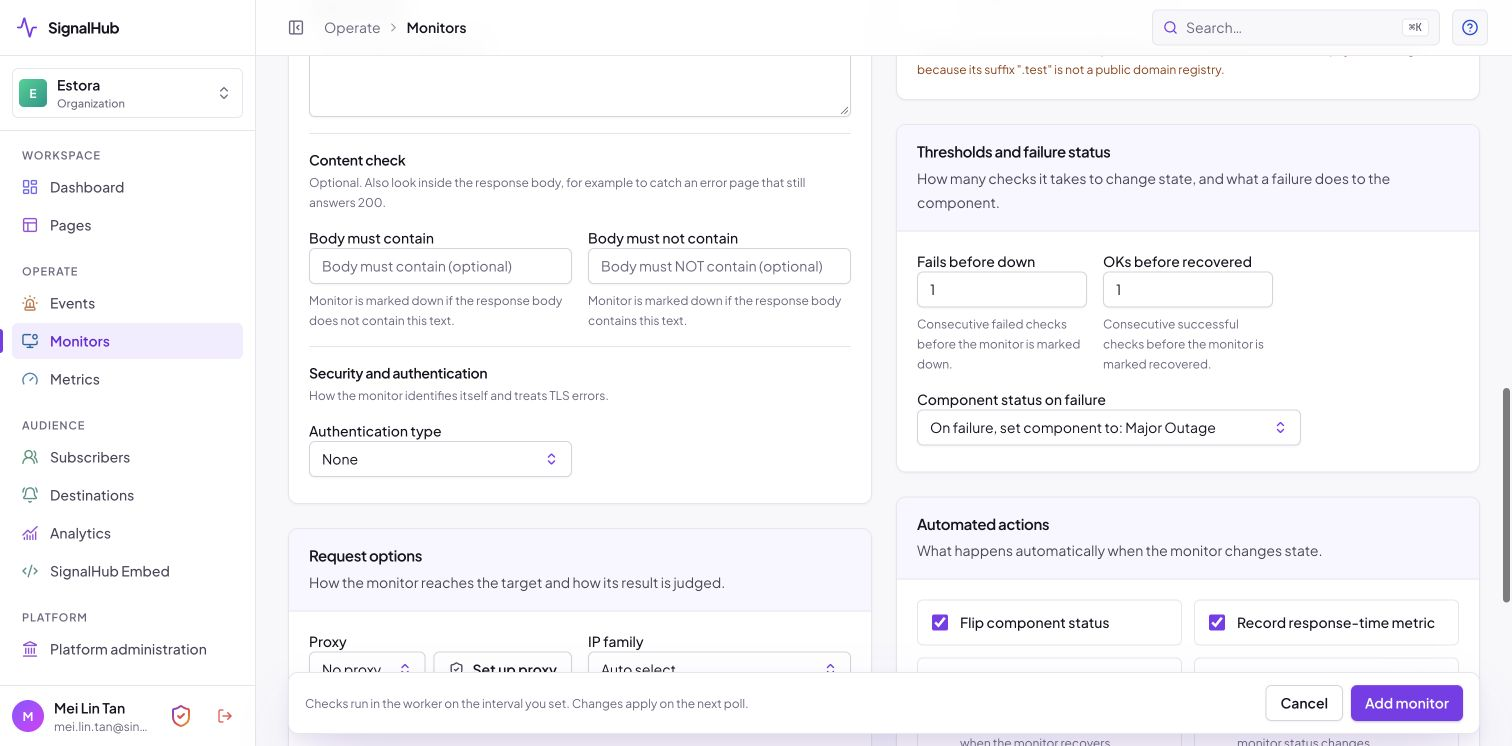Click the SignalHub logo
This screenshot has height=746, width=1512.
coord(68,28)
